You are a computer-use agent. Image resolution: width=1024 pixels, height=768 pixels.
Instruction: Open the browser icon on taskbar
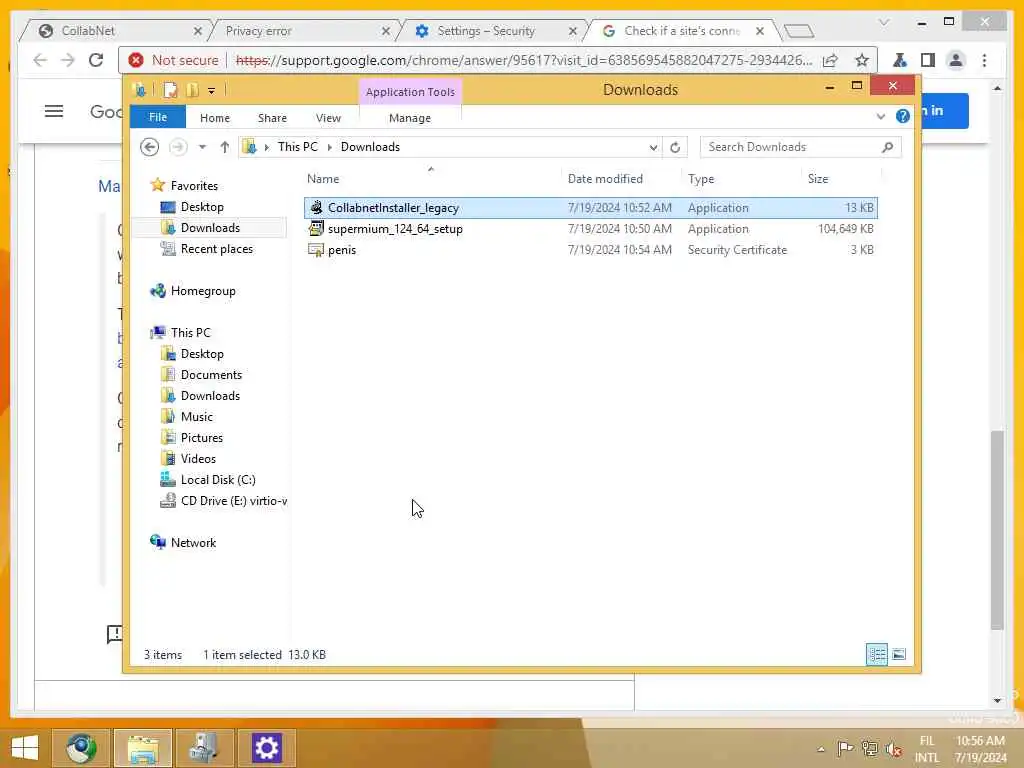[81, 748]
